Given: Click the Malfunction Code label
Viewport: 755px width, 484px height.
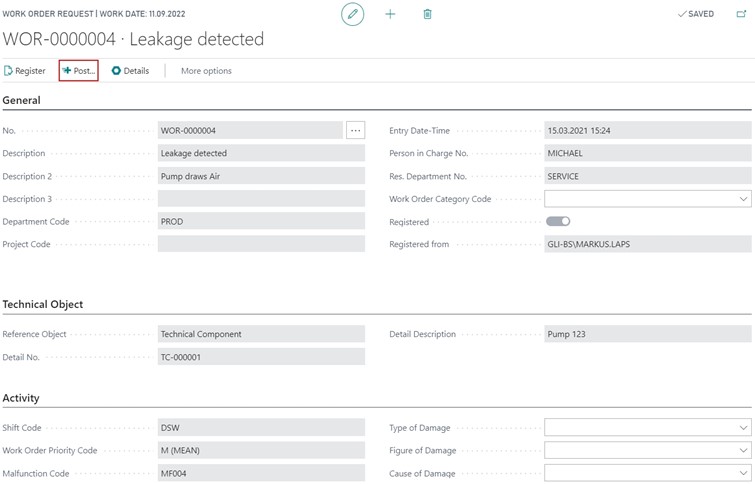Looking at the screenshot, I should point(36,473).
